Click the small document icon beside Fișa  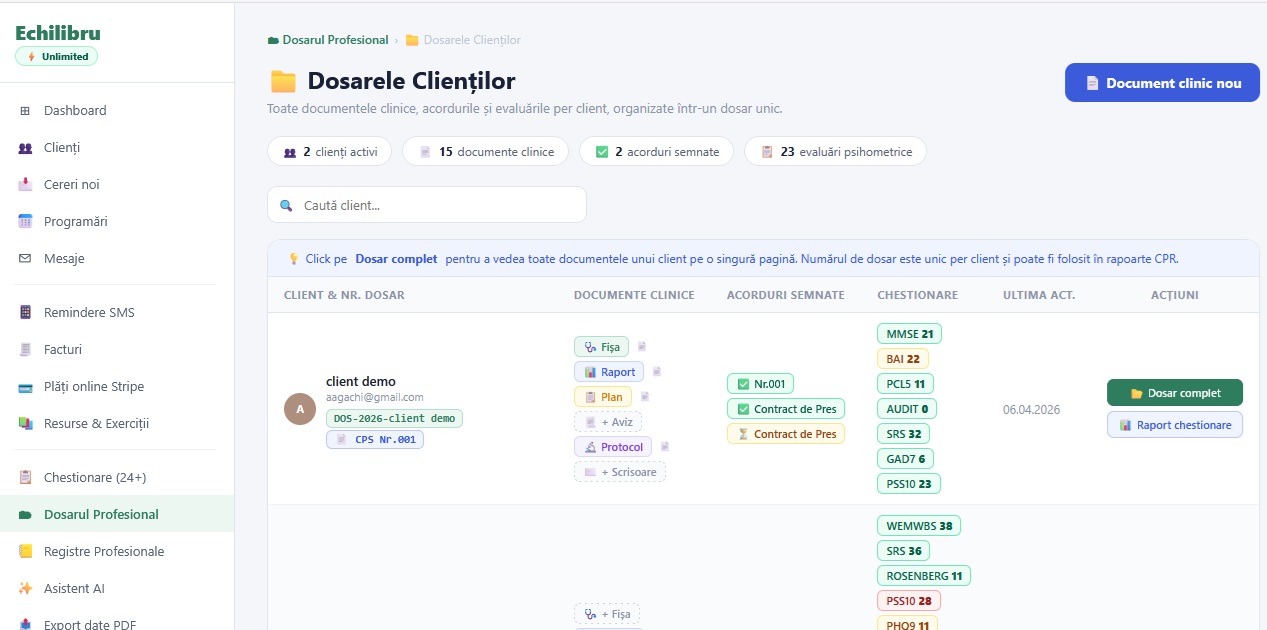tap(642, 347)
